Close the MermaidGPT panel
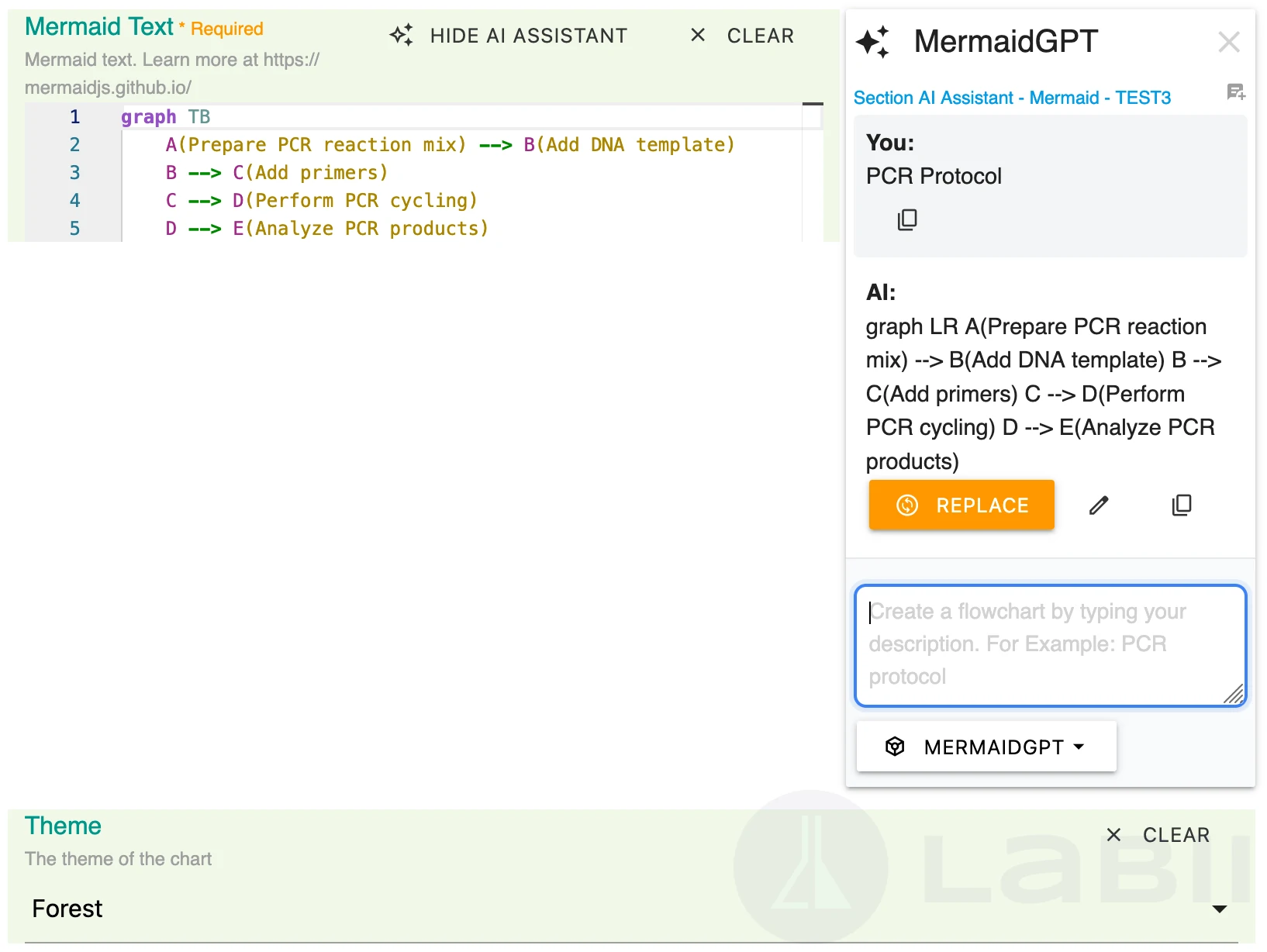1267x952 pixels. pyautogui.click(x=1229, y=42)
